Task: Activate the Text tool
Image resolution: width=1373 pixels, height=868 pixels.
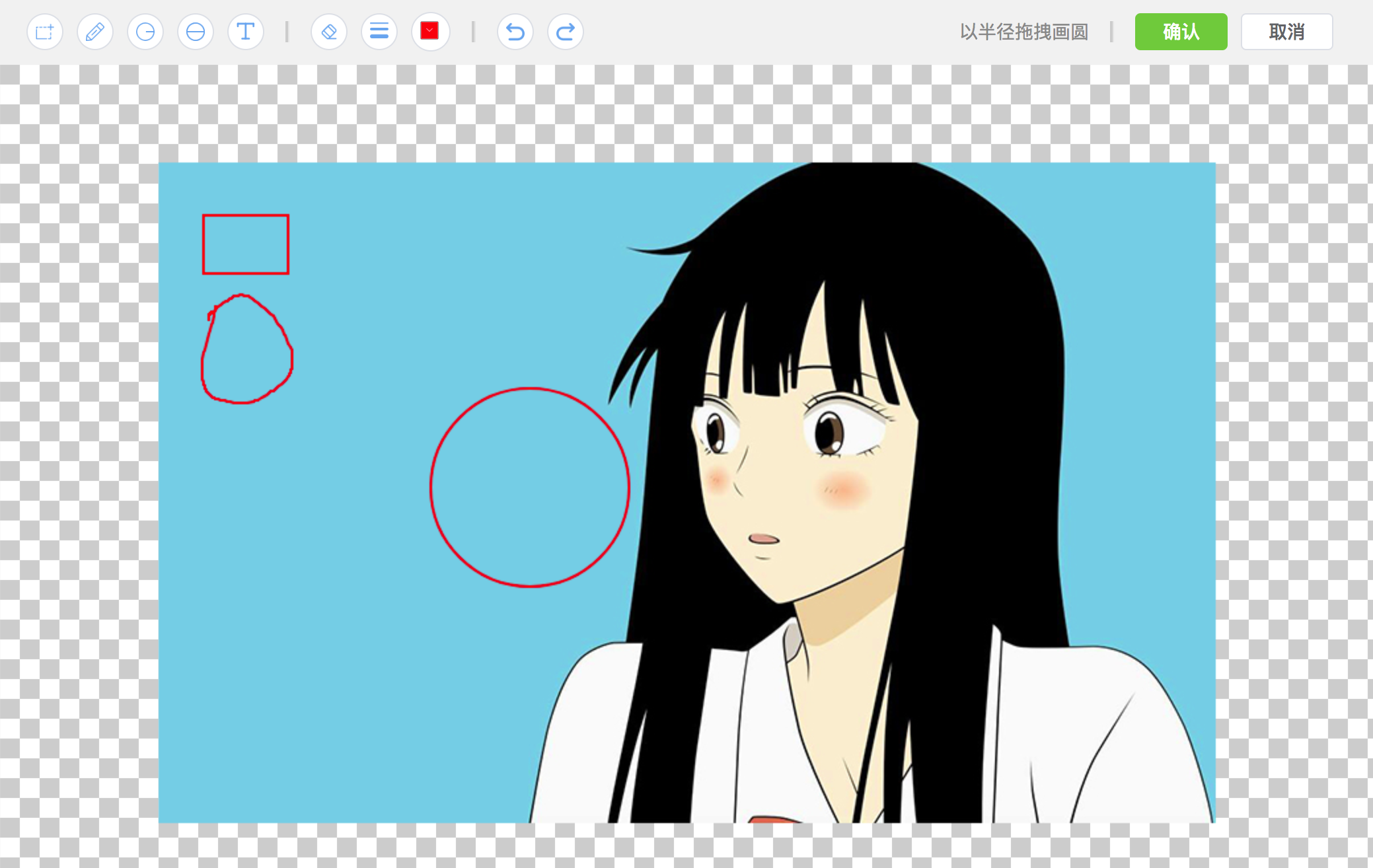Action: [x=246, y=32]
